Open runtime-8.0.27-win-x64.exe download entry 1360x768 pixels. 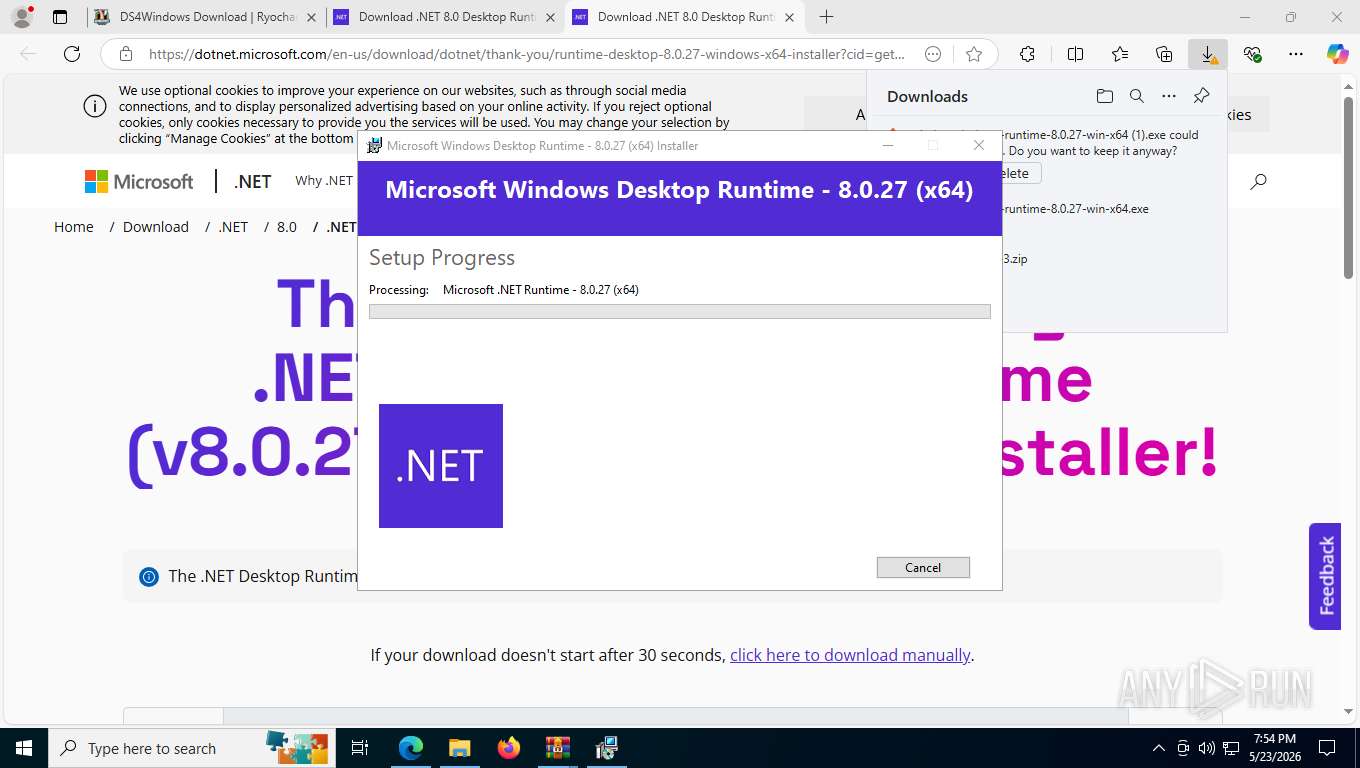1075,209
